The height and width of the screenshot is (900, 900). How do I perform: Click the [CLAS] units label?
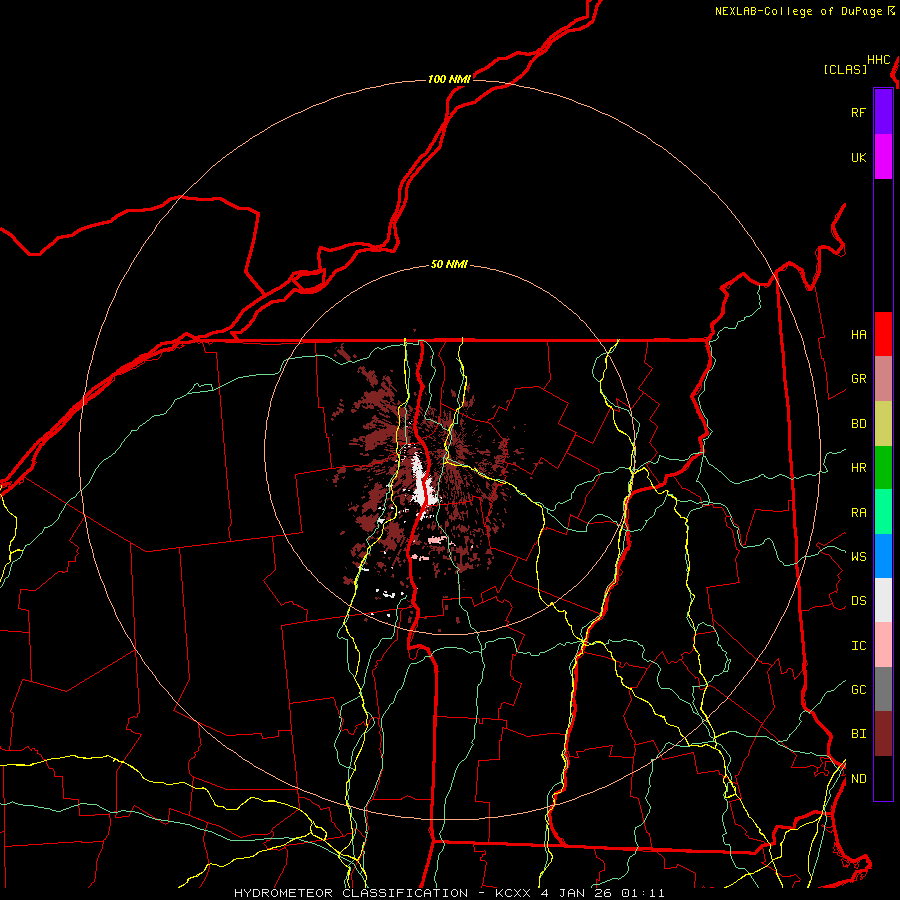tap(845, 69)
